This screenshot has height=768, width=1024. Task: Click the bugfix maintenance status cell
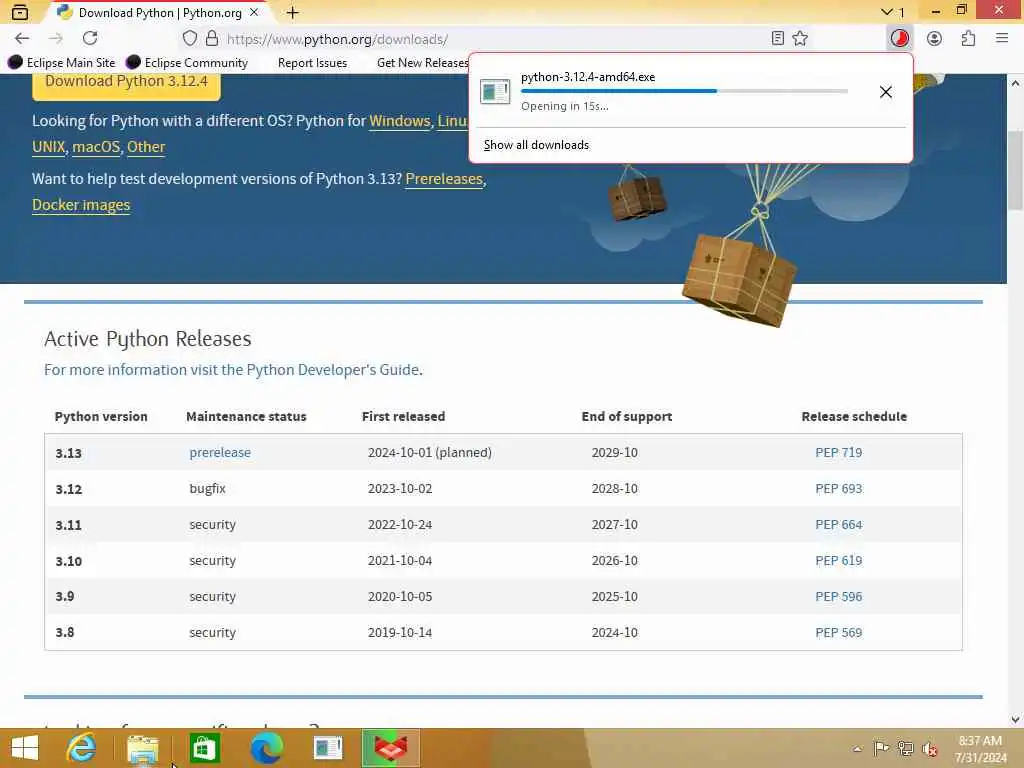tap(207, 488)
